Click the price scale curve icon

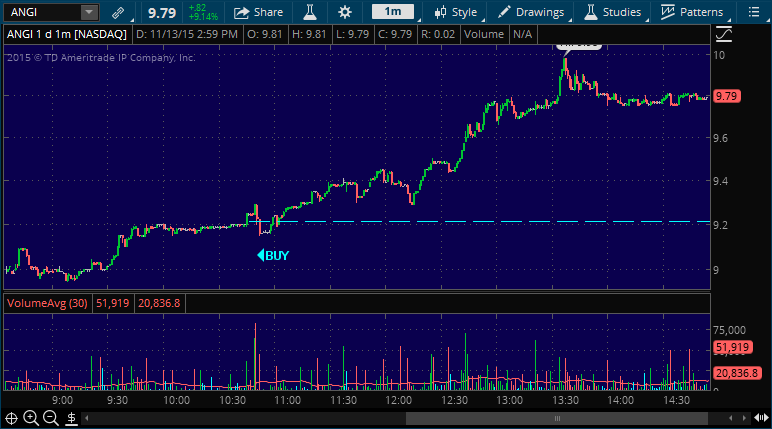[724, 34]
